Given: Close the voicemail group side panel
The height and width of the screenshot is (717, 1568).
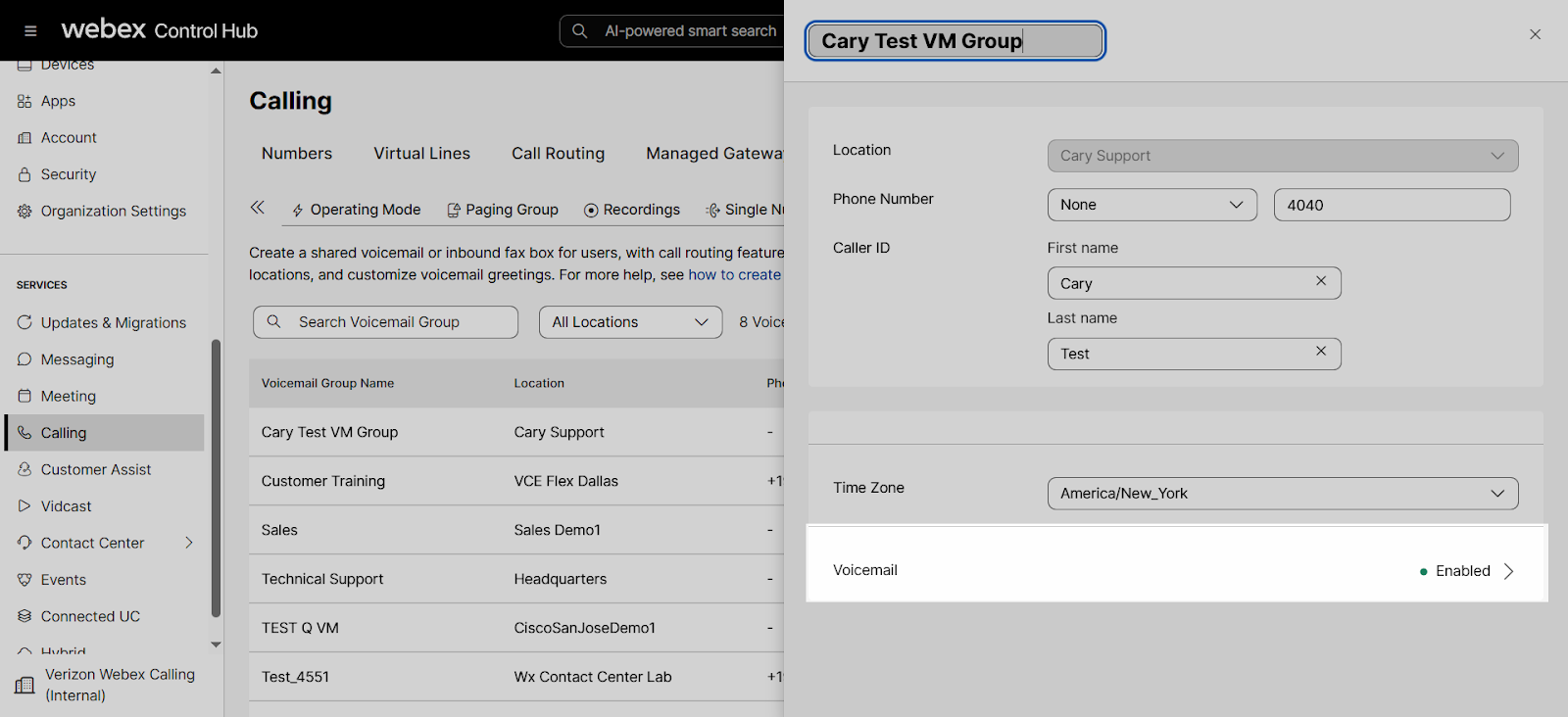Looking at the screenshot, I should [1535, 34].
